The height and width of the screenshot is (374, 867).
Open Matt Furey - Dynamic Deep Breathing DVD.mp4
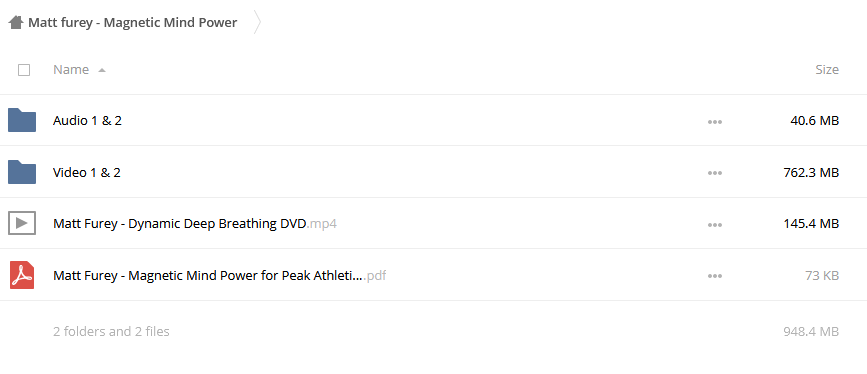point(195,224)
